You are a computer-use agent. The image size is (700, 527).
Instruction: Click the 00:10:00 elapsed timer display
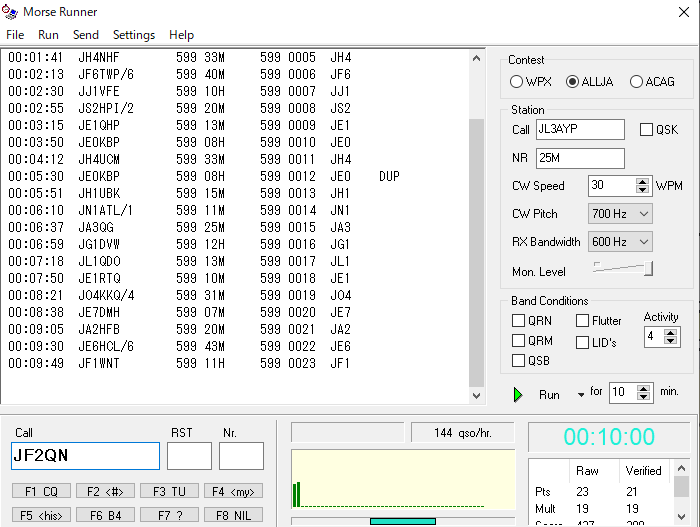pyautogui.click(x=609, y=437)
